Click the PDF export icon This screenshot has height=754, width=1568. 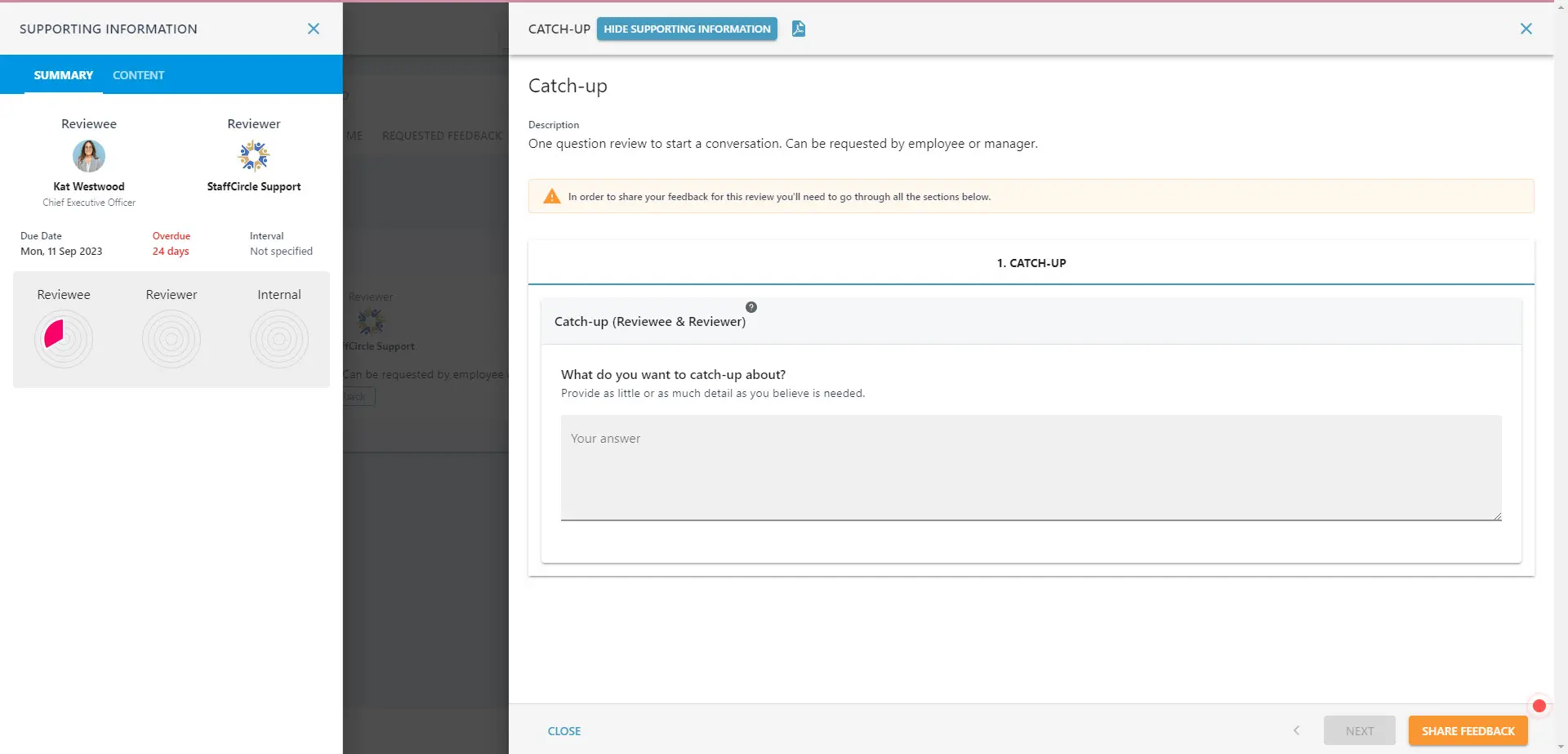pos(799,29)
